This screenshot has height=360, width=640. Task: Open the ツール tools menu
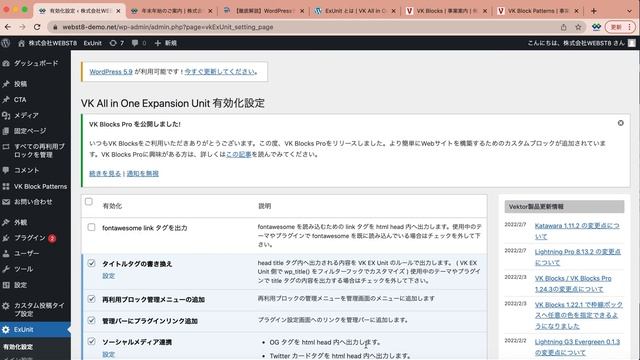point(23,269)
